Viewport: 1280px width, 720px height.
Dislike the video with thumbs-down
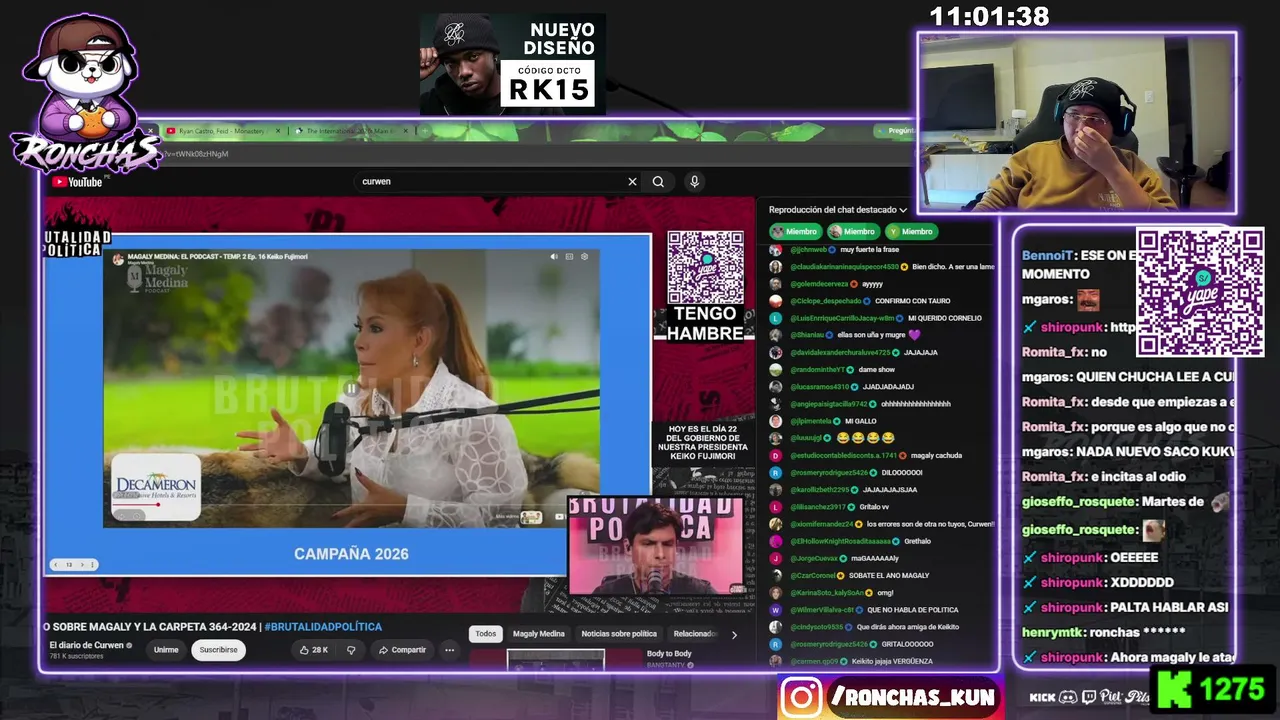tap(351, 650)
